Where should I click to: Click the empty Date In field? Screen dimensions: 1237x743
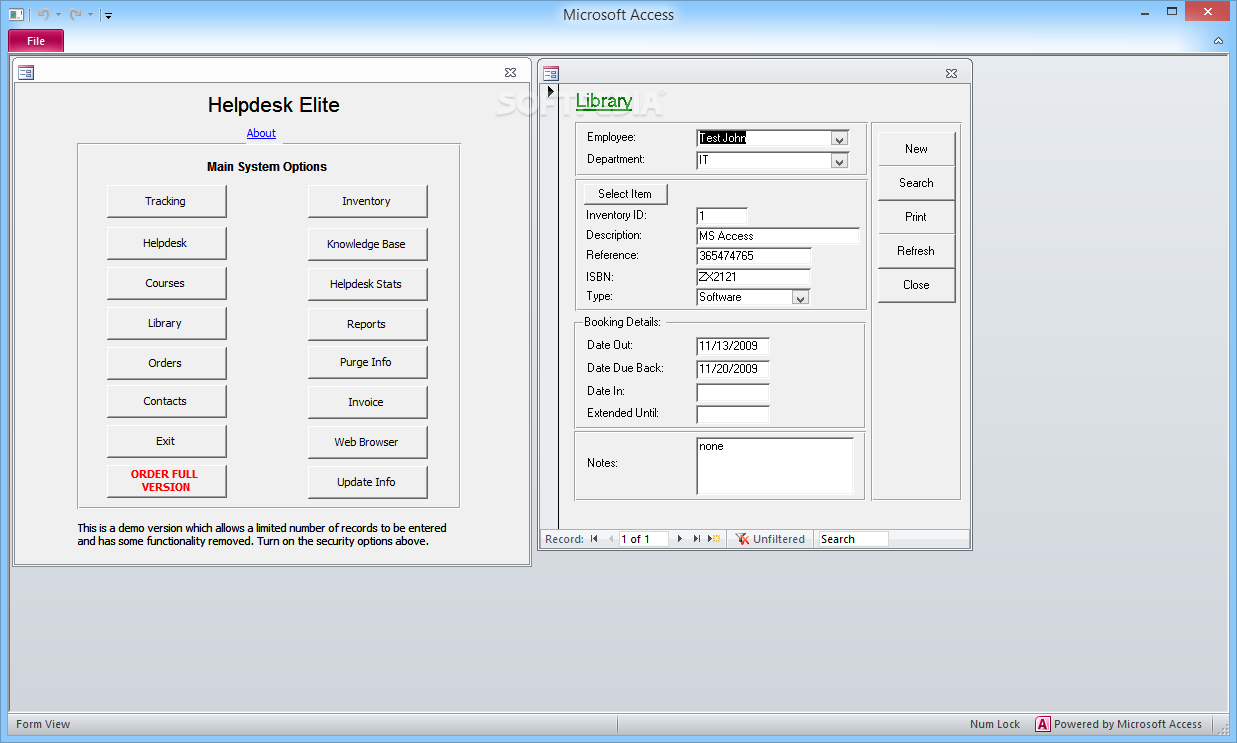[733, 392]
